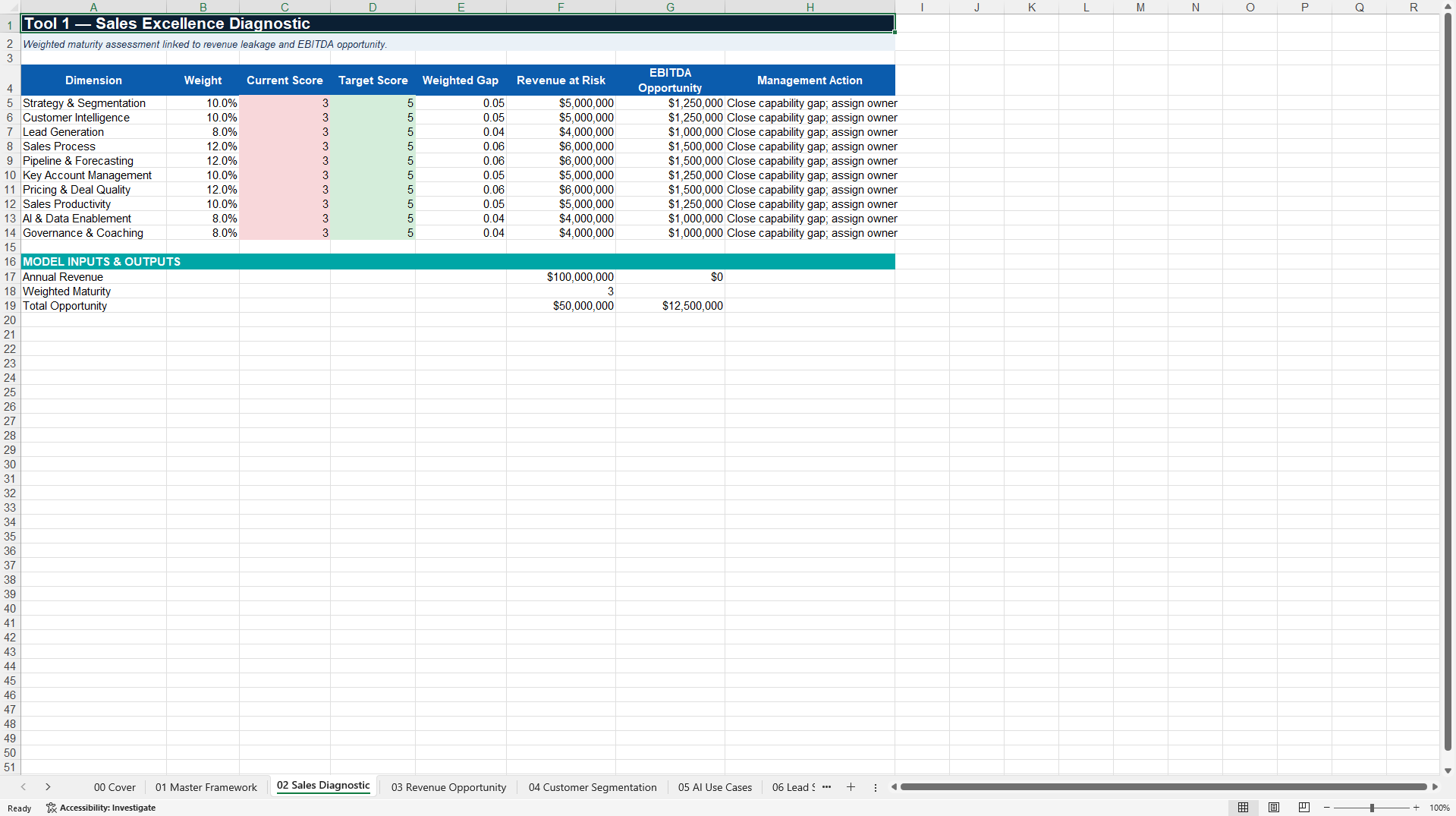This screenshot has height=816, width=1456.
Task: Select column H header
Action: coord(810,7)
